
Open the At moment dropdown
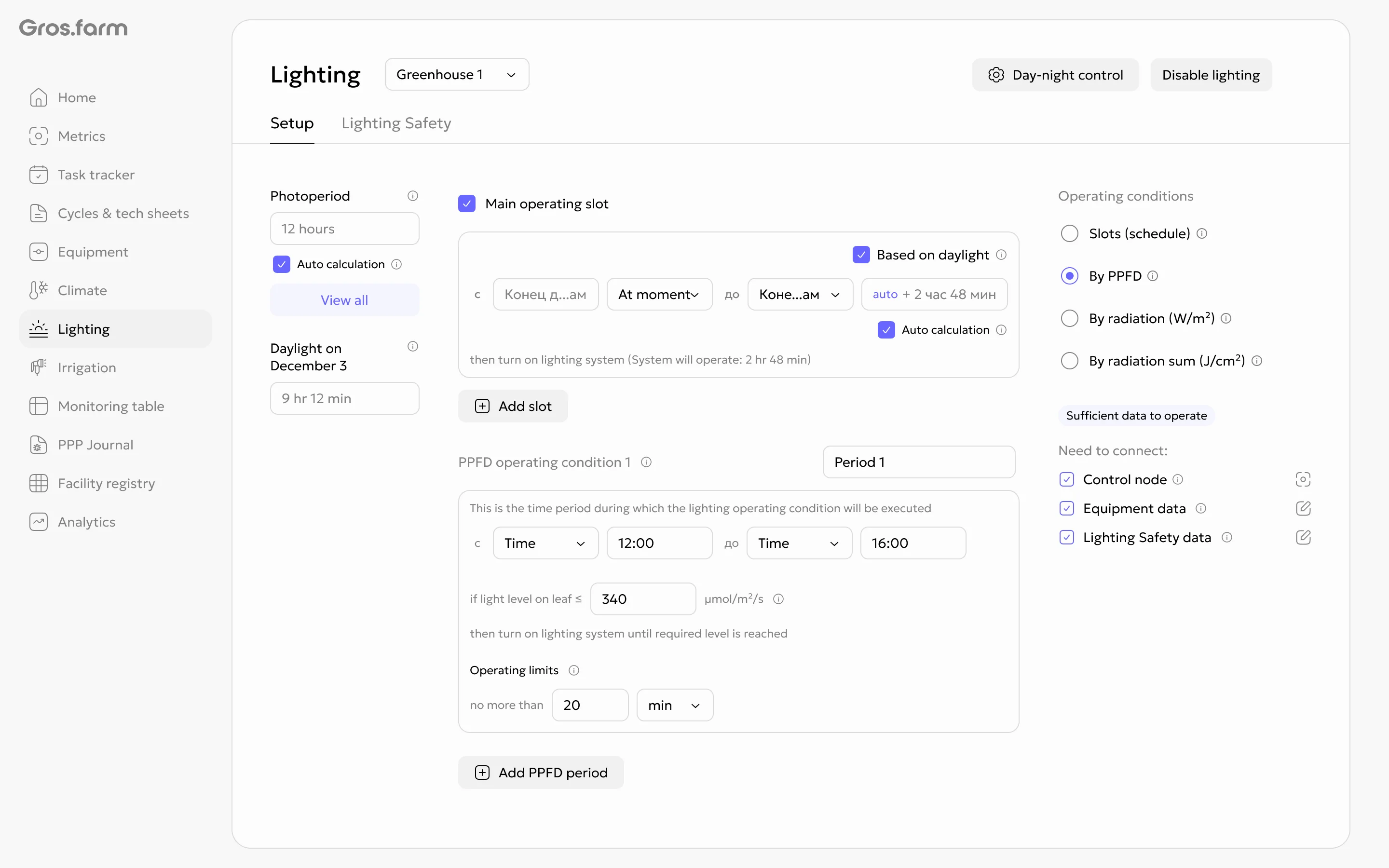coord(659,295)
